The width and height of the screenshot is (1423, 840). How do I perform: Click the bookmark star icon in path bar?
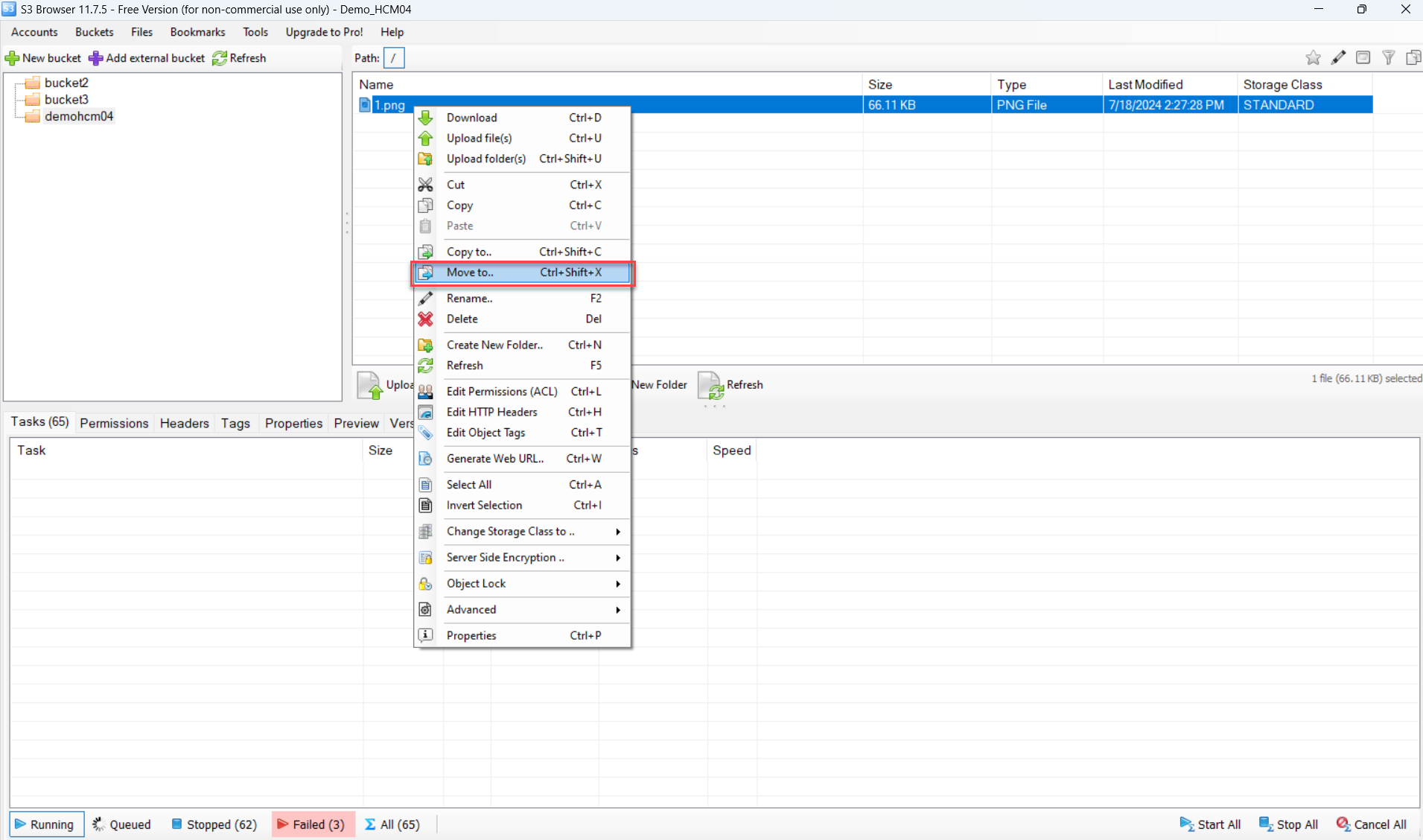(1313, 58)
